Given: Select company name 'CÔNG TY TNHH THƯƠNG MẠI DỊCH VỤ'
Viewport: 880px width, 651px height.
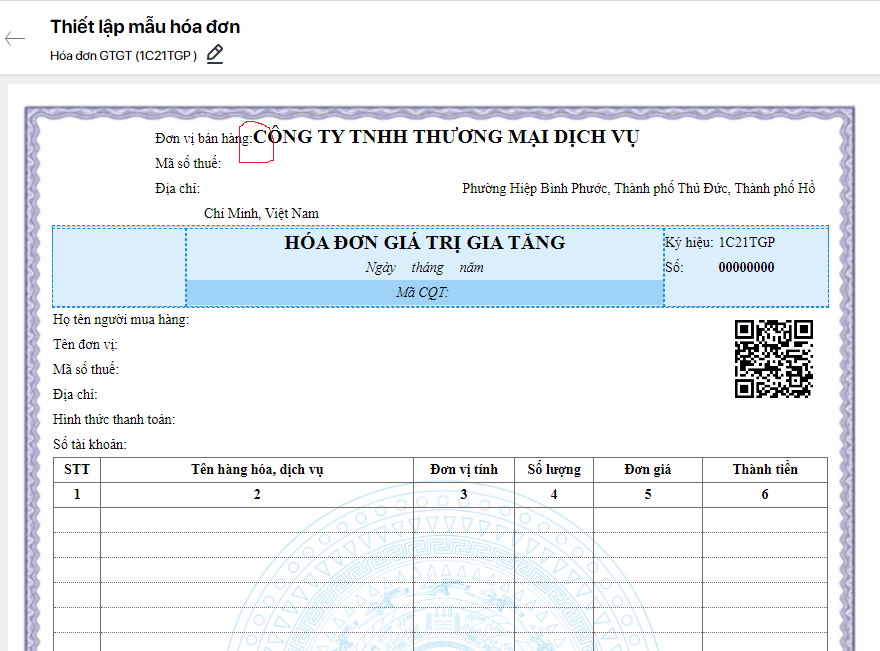Looking at the screenshot, I should point(446,137).
